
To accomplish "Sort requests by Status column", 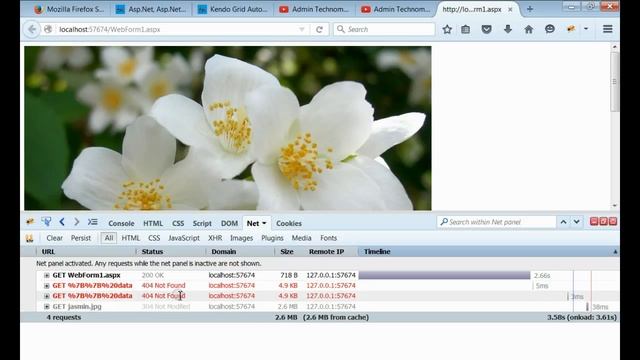I will tap(170, 252).
